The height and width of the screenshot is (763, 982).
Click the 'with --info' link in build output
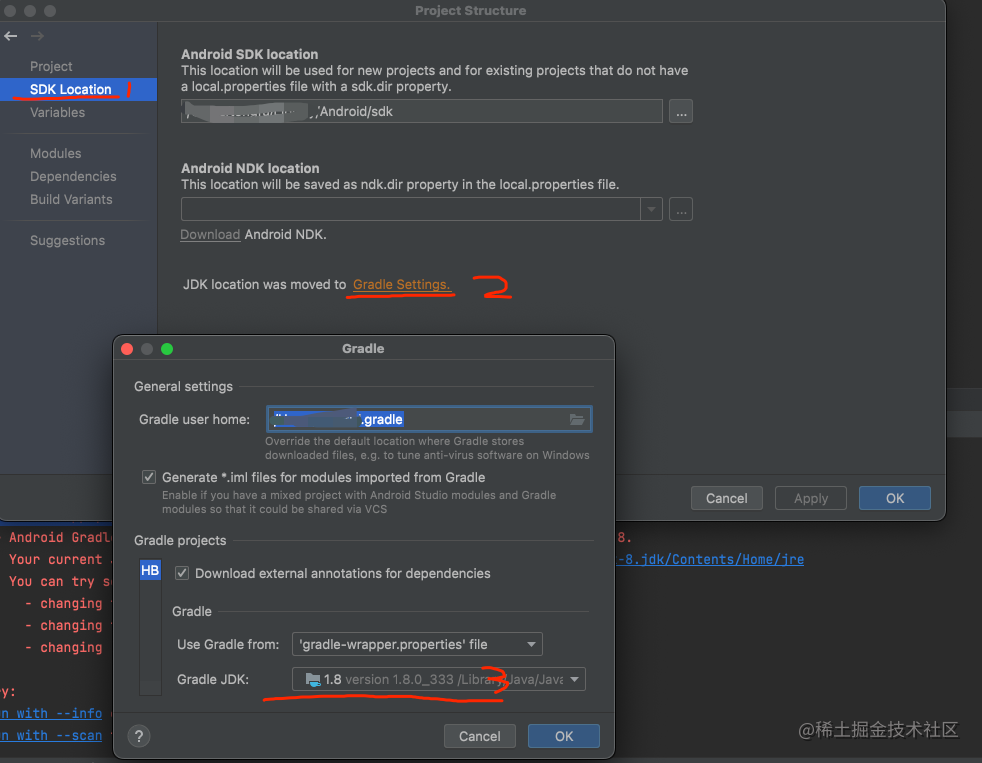pos(51,714)
